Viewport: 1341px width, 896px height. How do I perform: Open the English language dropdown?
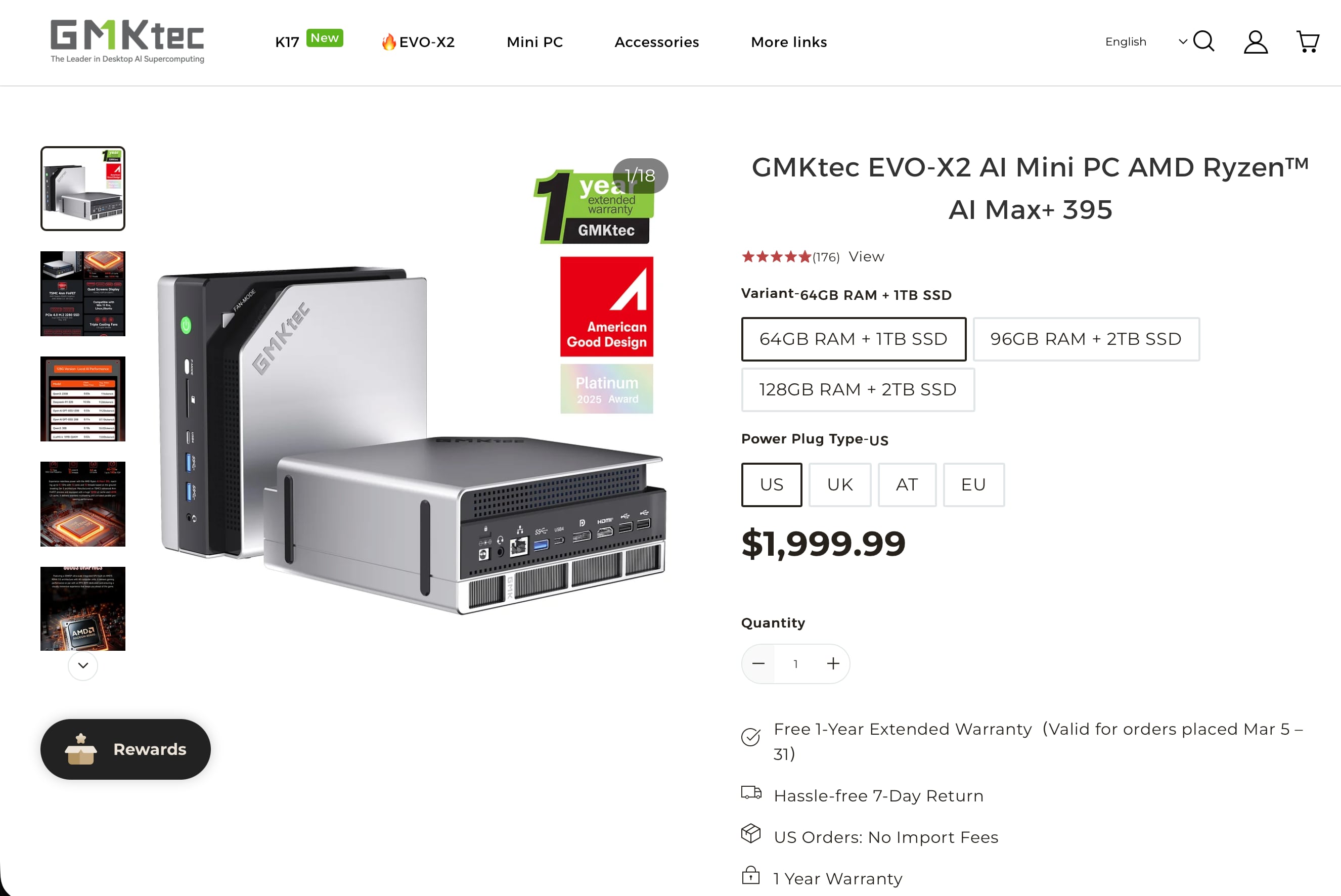click(x=1145, y=41)
